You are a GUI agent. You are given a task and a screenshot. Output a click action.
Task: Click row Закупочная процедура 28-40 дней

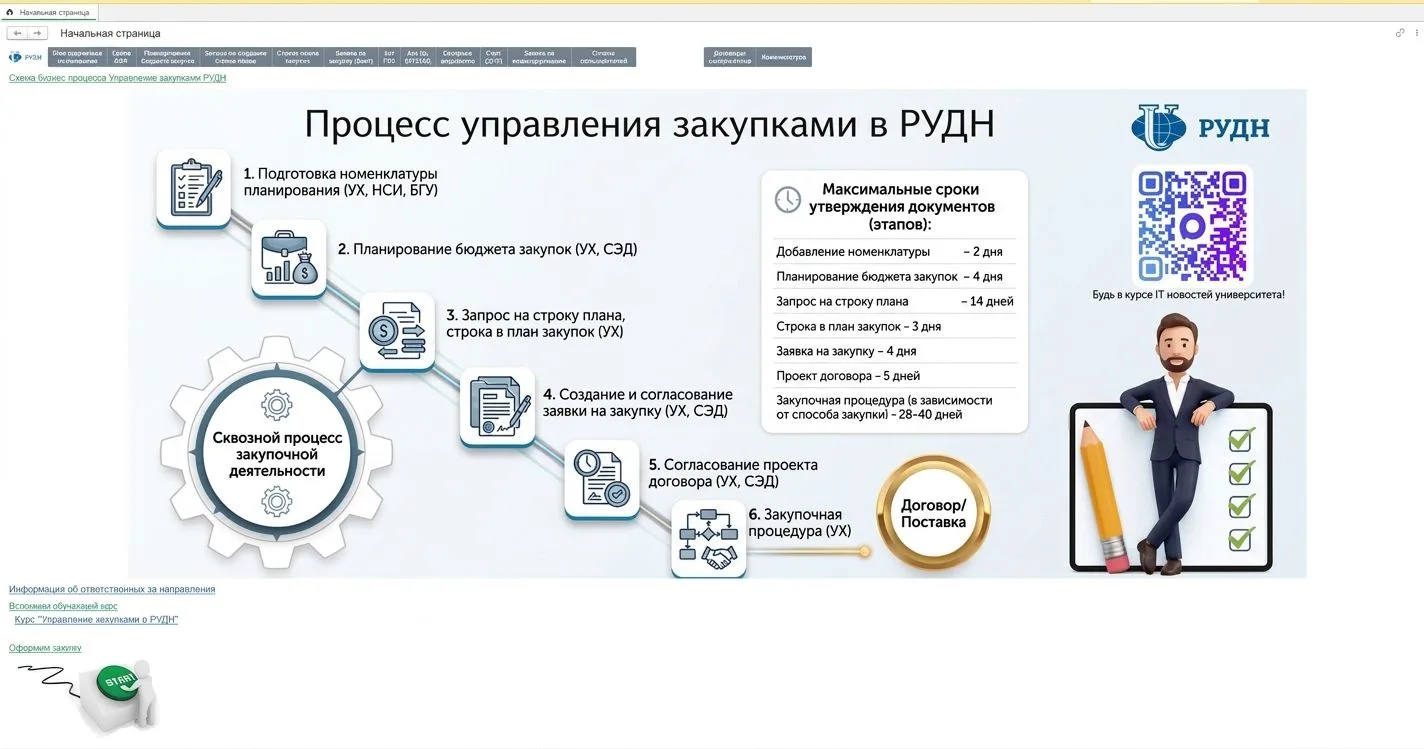(x=895, y=407)
